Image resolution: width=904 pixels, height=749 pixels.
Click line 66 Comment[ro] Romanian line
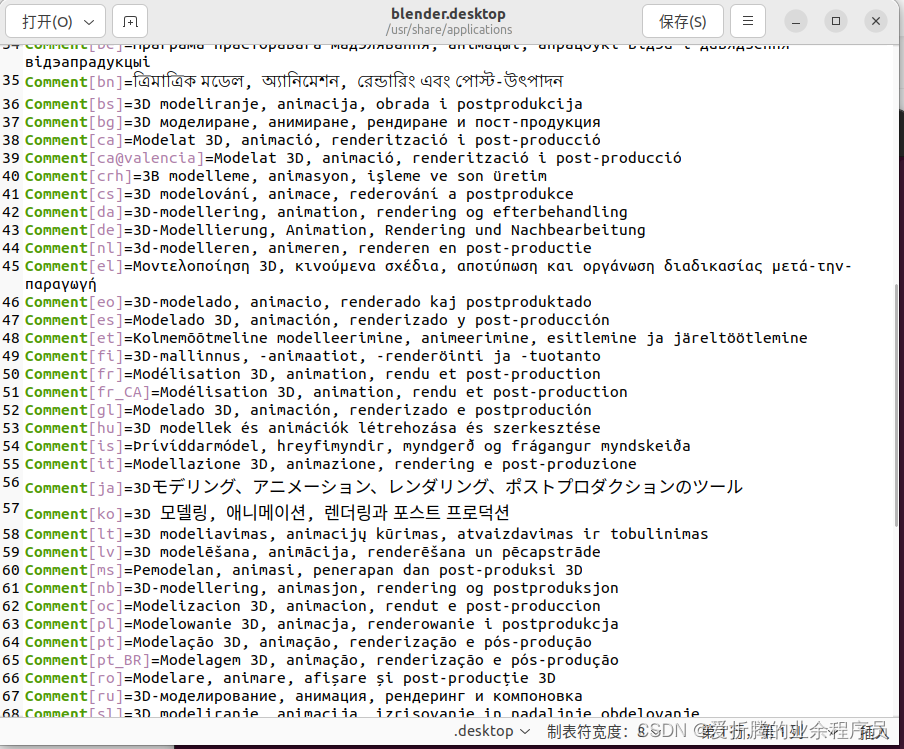(291, 678)
